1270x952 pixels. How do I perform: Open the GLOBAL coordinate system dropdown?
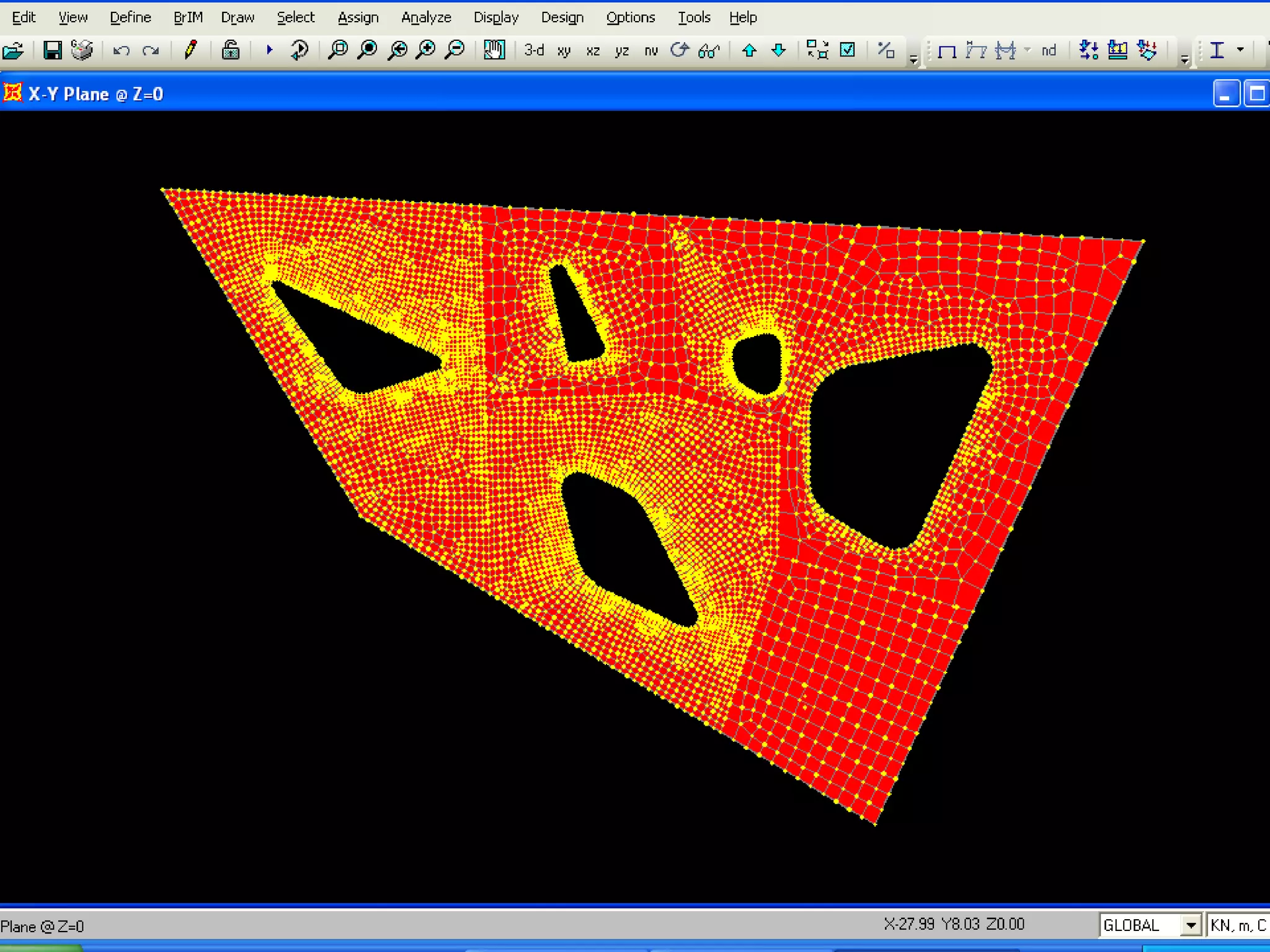click(x=1190, y=925)
